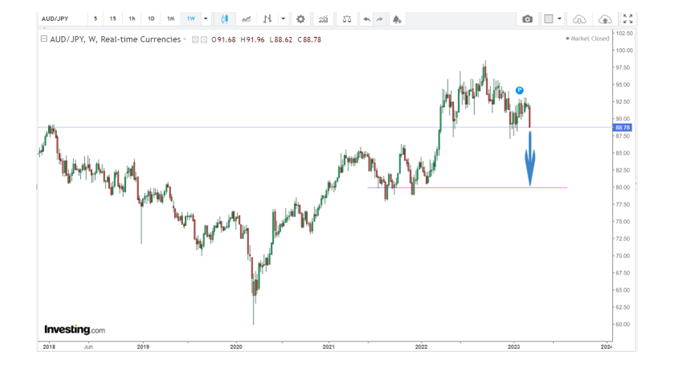
Task: Save chart to cloud upload icon
Action: pos(605,19)
